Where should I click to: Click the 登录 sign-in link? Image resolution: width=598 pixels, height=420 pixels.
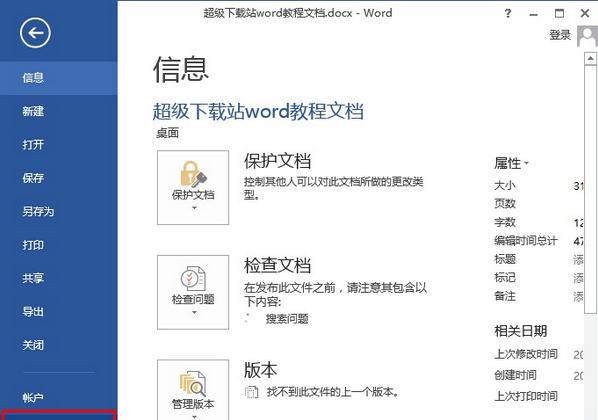[x=560, y=35]
